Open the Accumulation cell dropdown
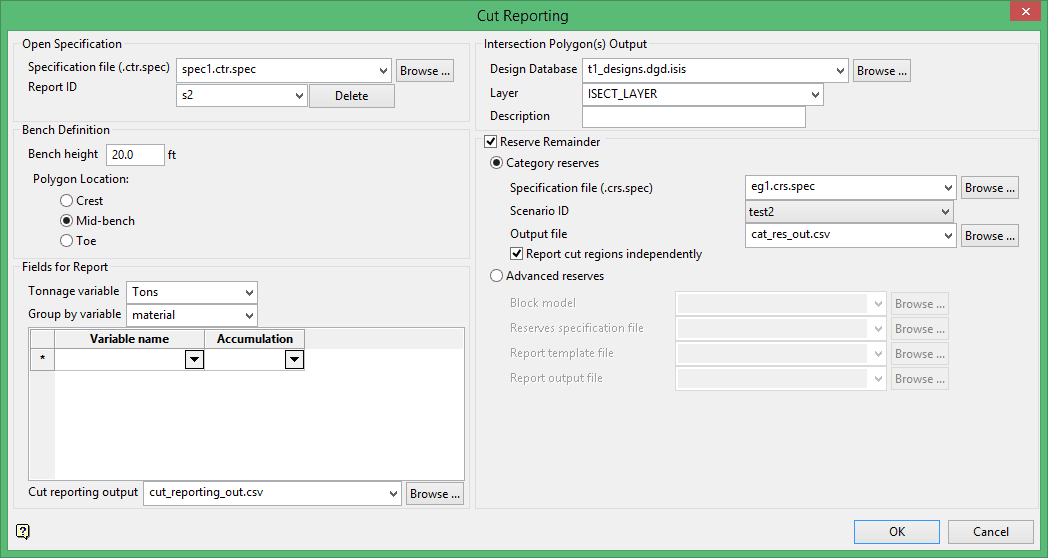 click(294, 360)
